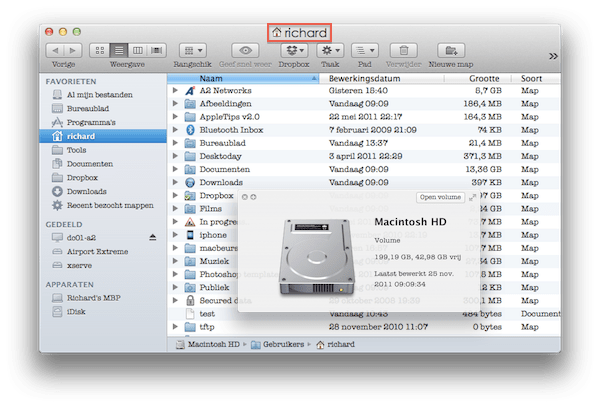Select the Desktoday folder row

pyautogui.click(x=364, y=156)
